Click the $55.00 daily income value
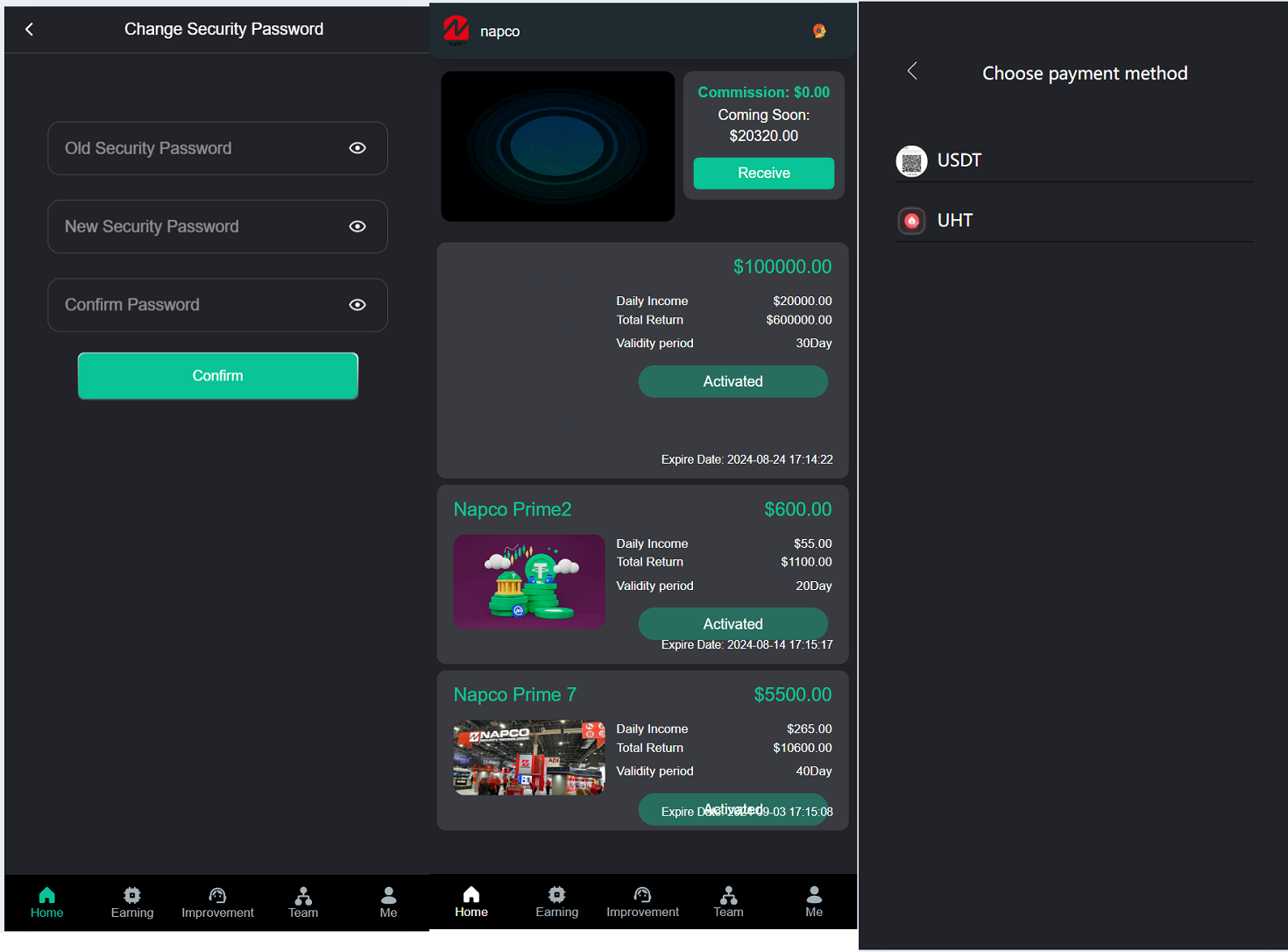This screenshot has width=1288, height=952. point(813,543)
